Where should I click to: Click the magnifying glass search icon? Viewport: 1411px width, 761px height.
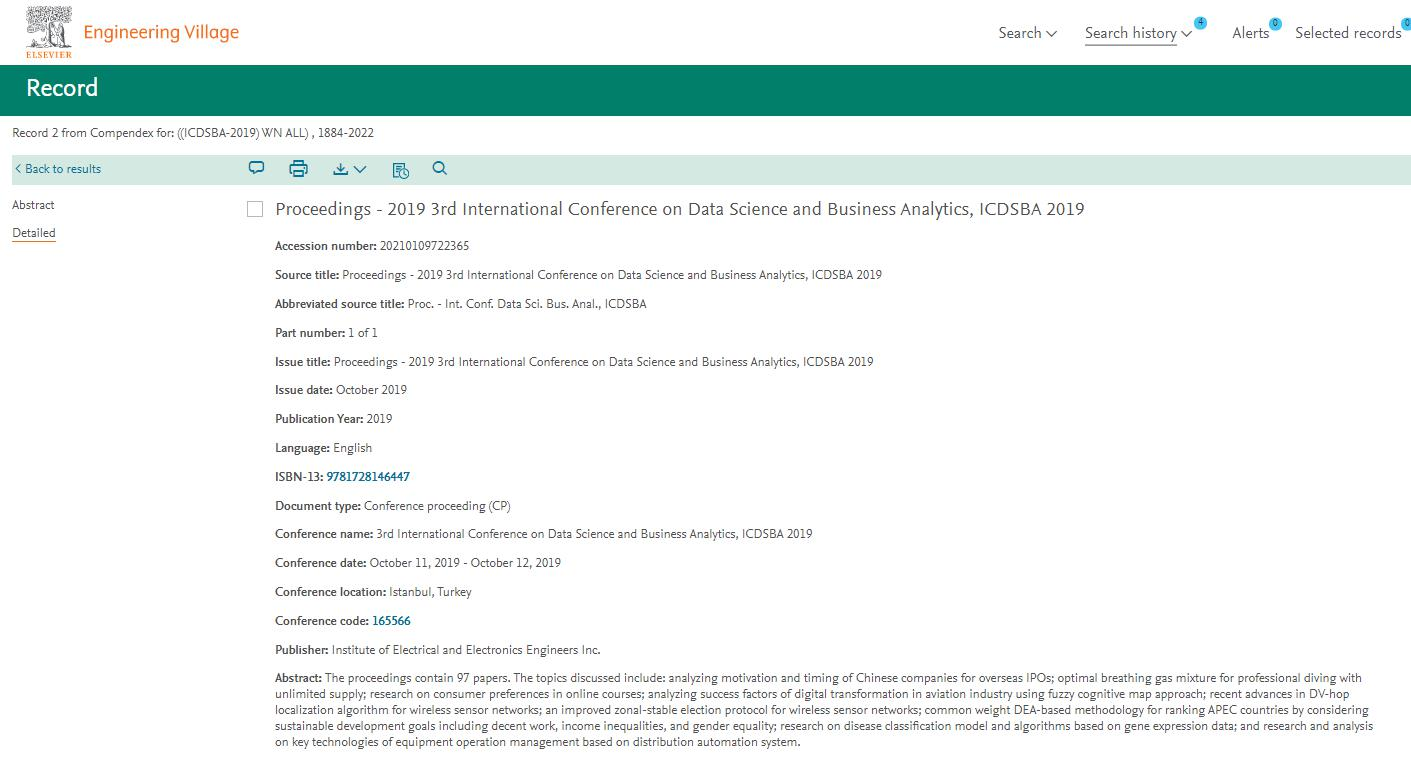pyautogui.click(x=439, y=169)
